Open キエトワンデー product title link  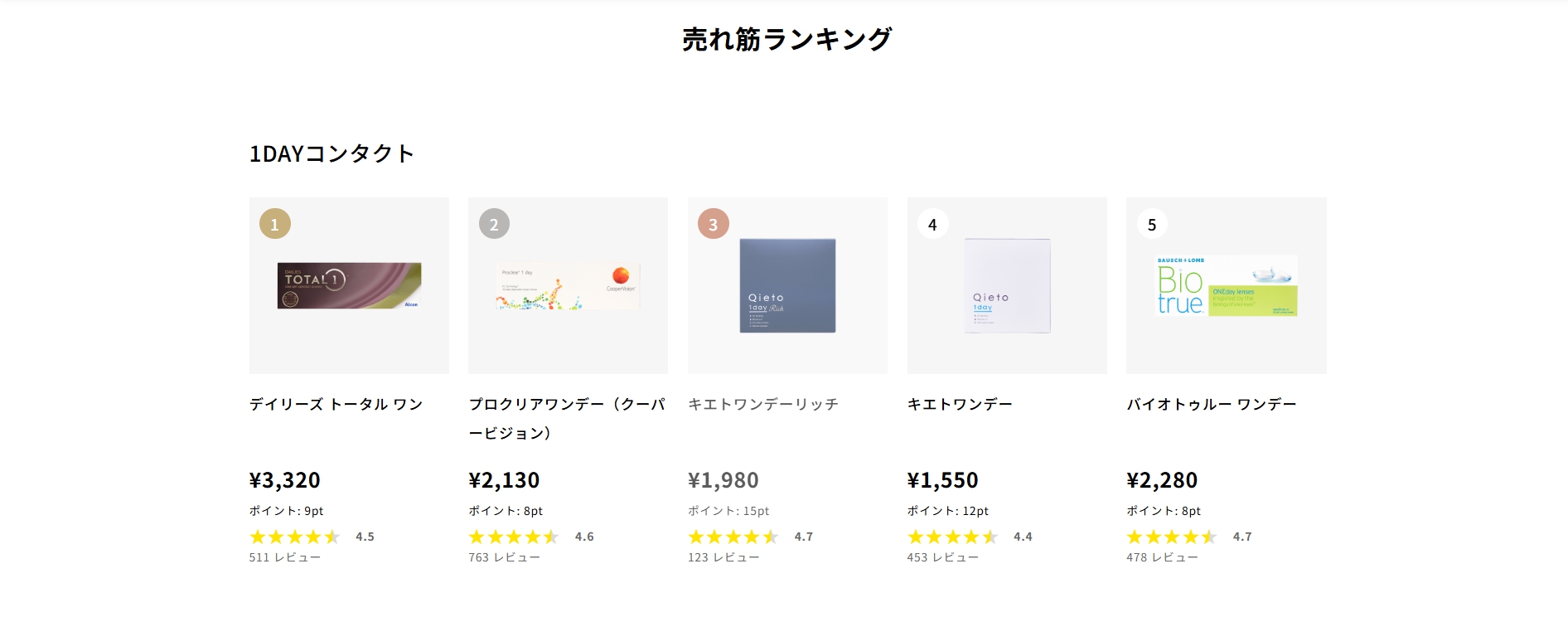coord(960,405)
